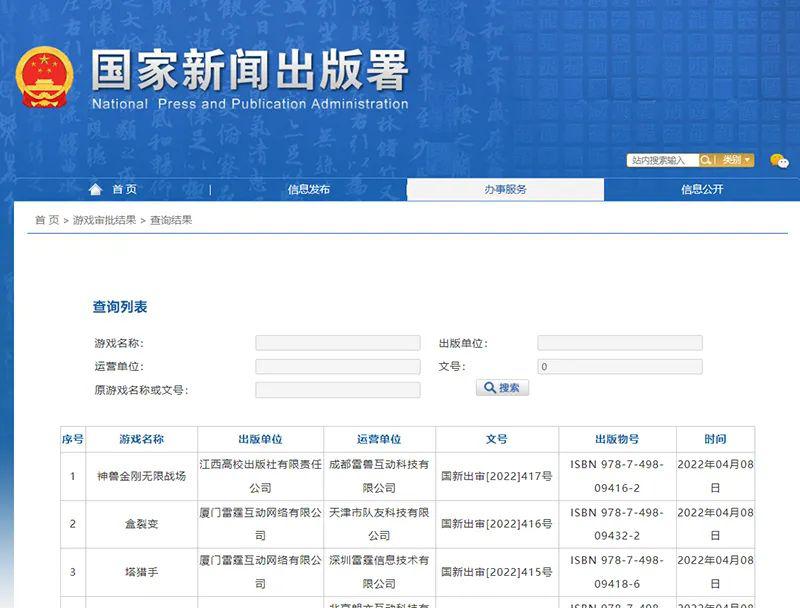Click approval number 国新出审[2022]415号
The image size is (800, 608).
coord(497,572)
